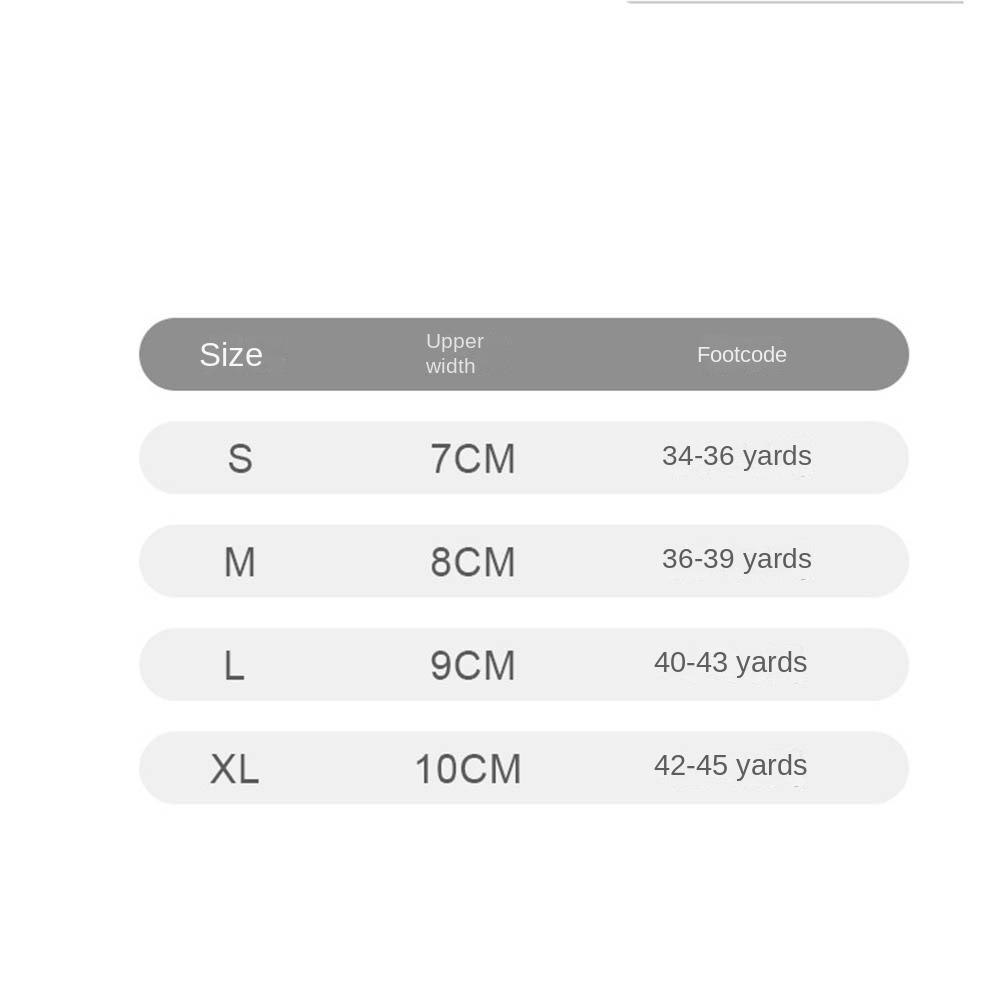
Task: Click the 8CM width value
Action: coord(473,562)
